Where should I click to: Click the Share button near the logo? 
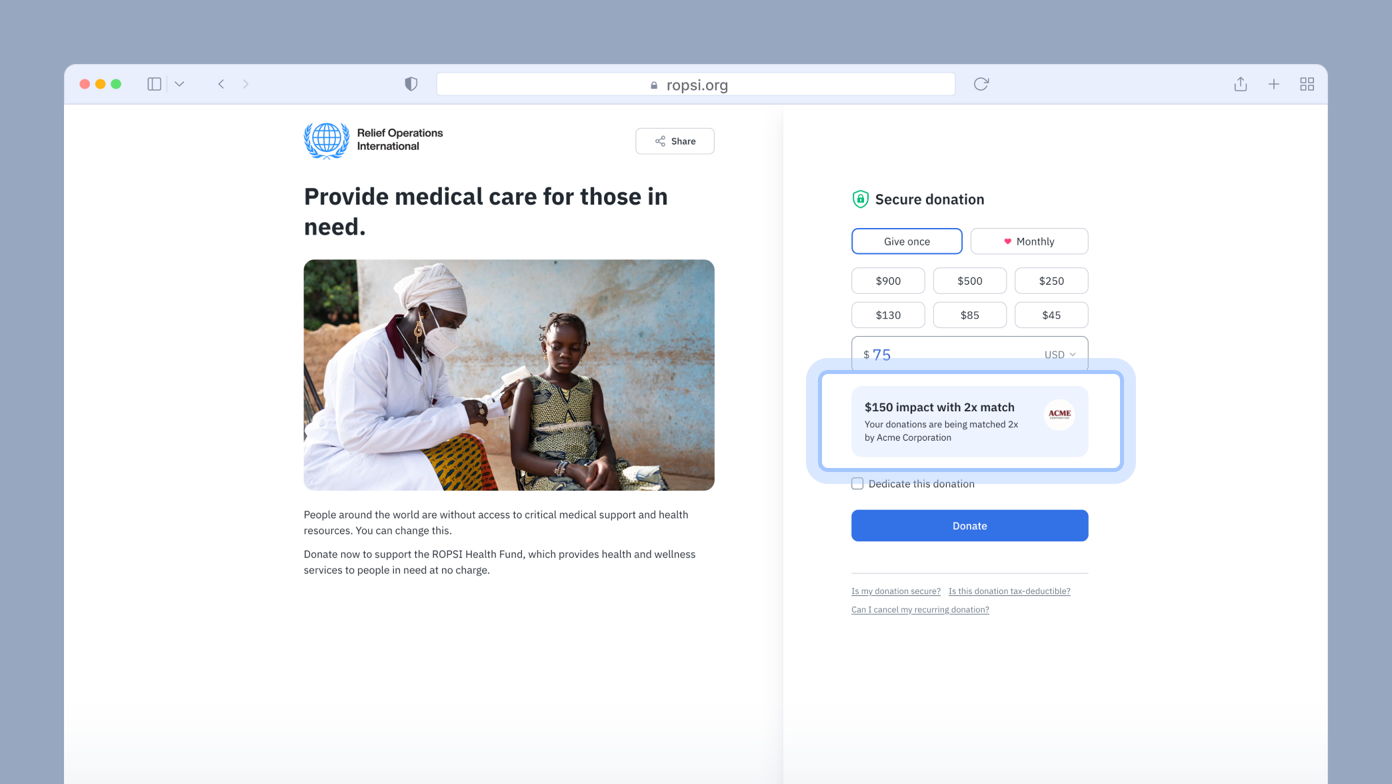pyautogui.click(x=674, y=140)
